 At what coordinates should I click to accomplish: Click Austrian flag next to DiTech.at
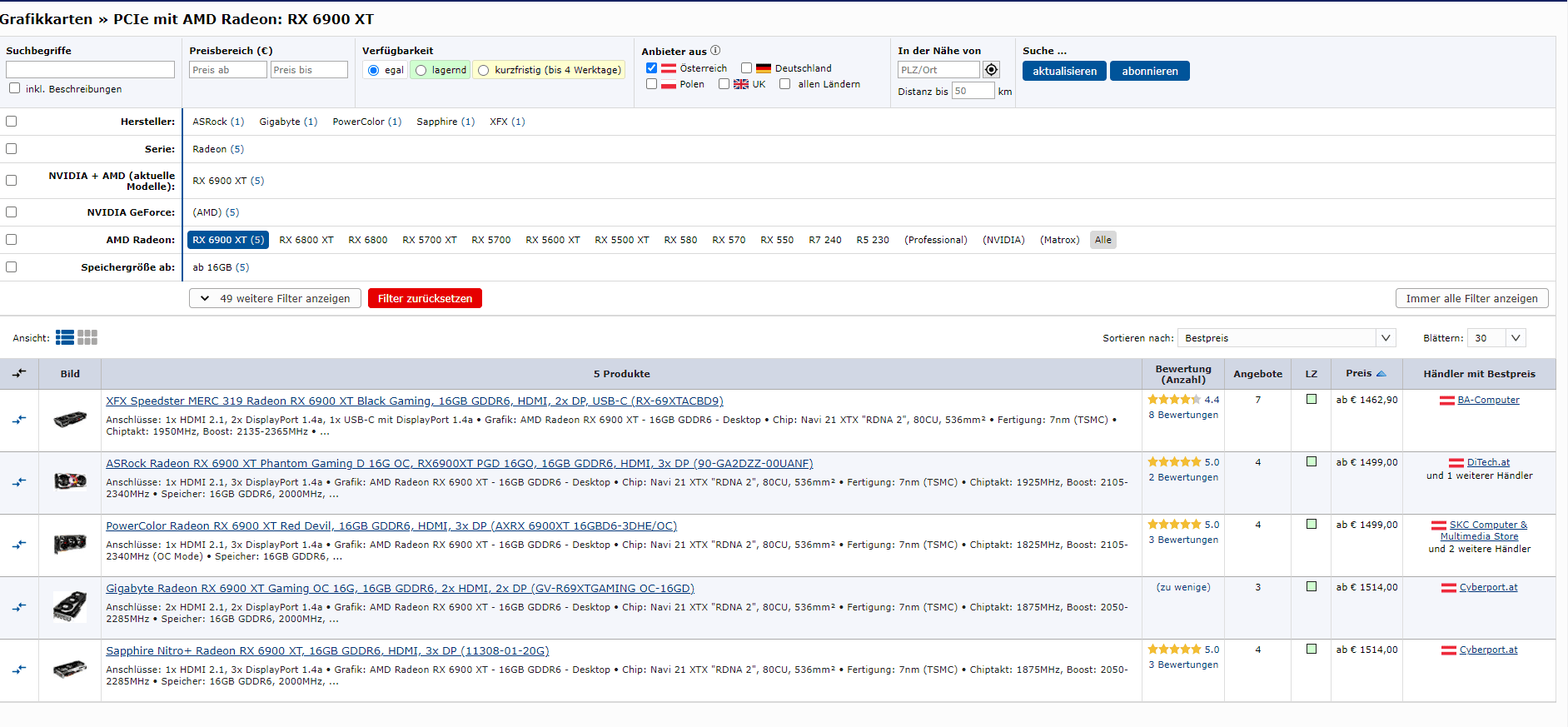coord(1456,463)
